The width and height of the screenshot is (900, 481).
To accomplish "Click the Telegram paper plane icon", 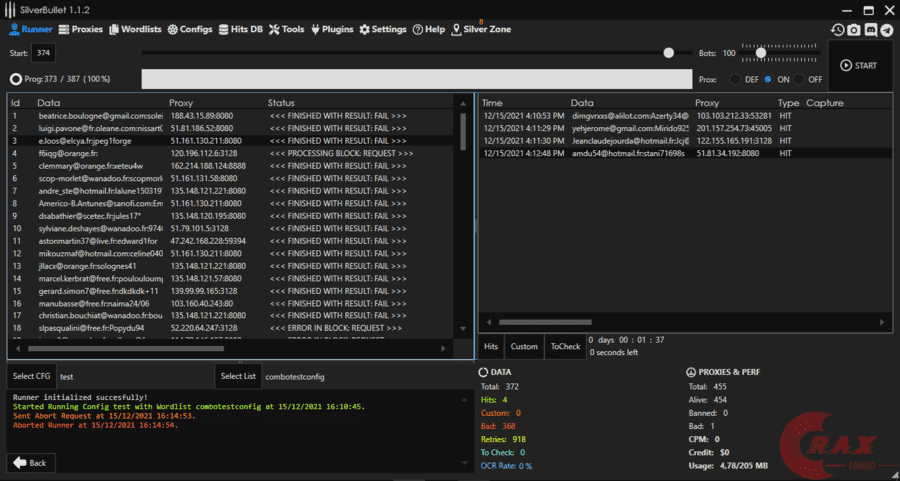I will [887, 30].
